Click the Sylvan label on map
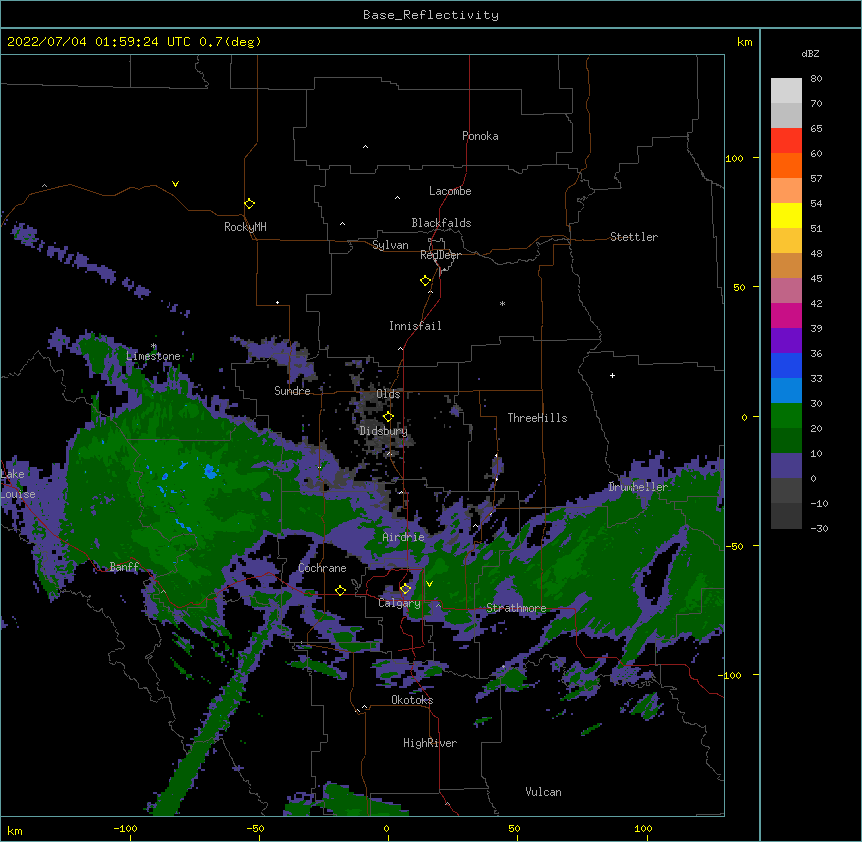This screenshot has width=862, height=842. [390, 245]
